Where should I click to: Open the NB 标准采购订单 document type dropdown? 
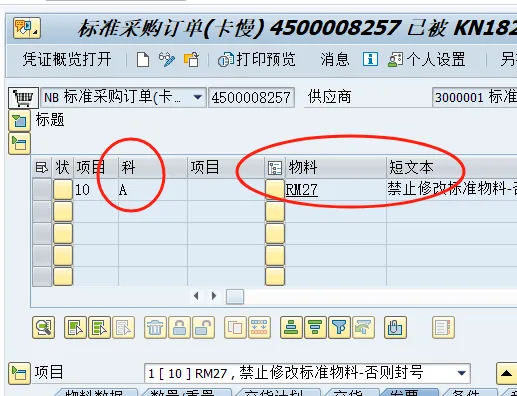197,97
